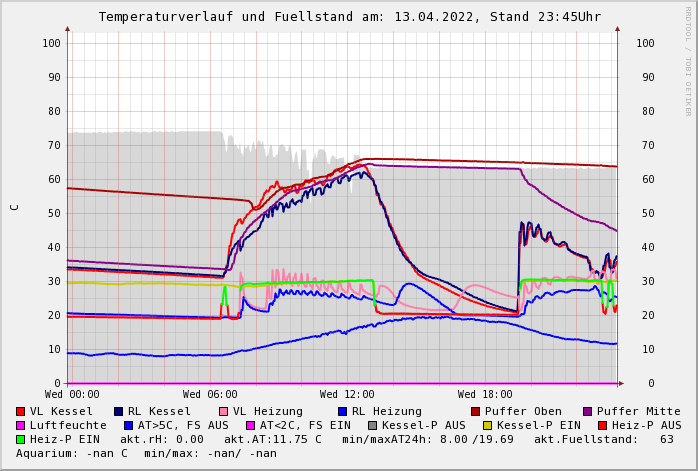This screenshot has height=471, width=698.
Task: Click the blue RL Heizung legend swatch
Action: click(343, 411)
